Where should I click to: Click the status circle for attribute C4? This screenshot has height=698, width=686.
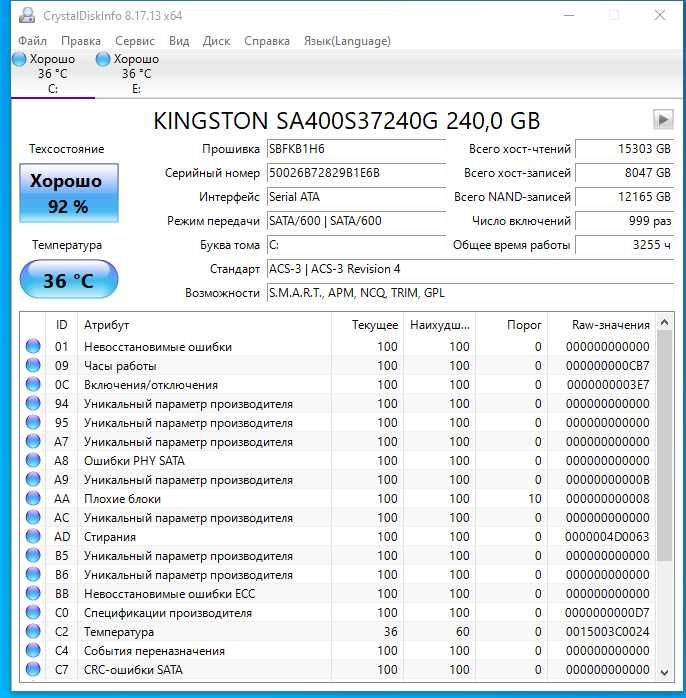(x=33, y=650)
